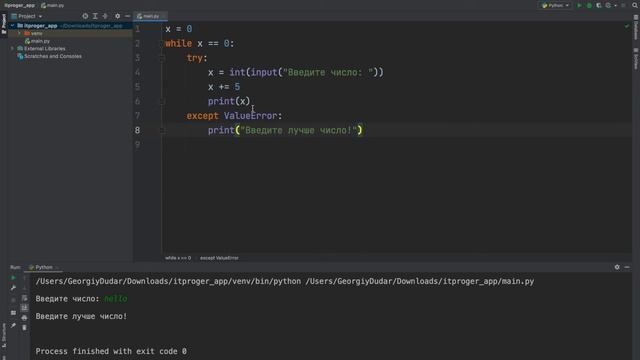Clear all console output trash icon
The height and width of the screenshot is (360, 640).
pos(24,328)
